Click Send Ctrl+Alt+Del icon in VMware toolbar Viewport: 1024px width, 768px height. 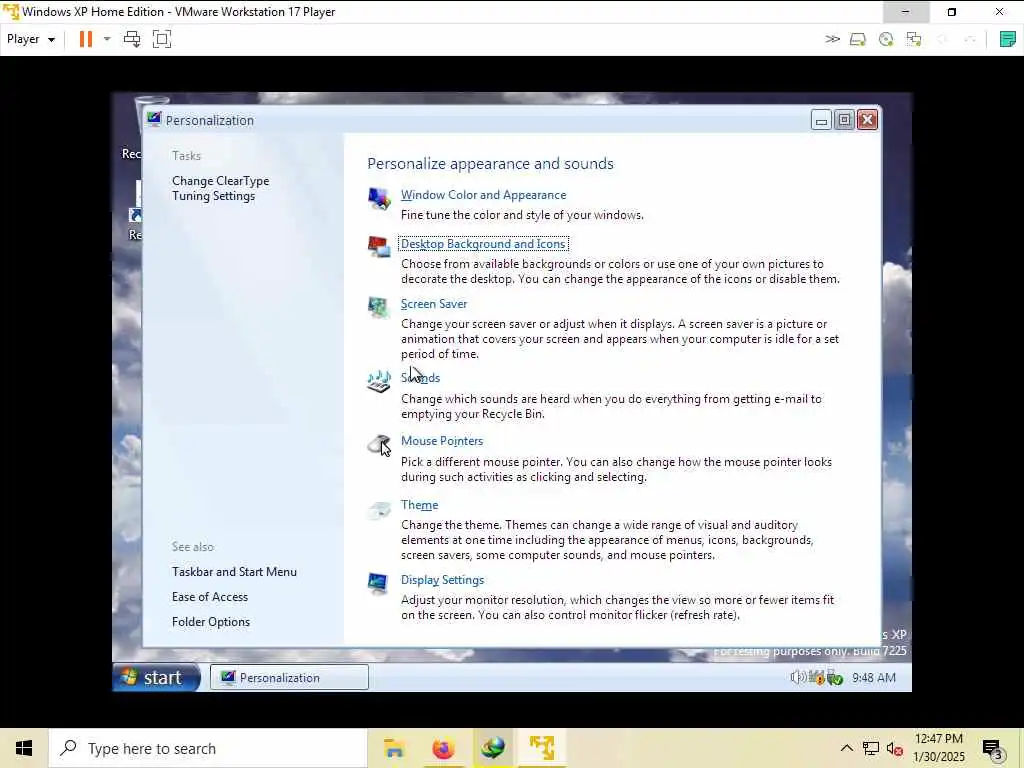click(132, 39)
